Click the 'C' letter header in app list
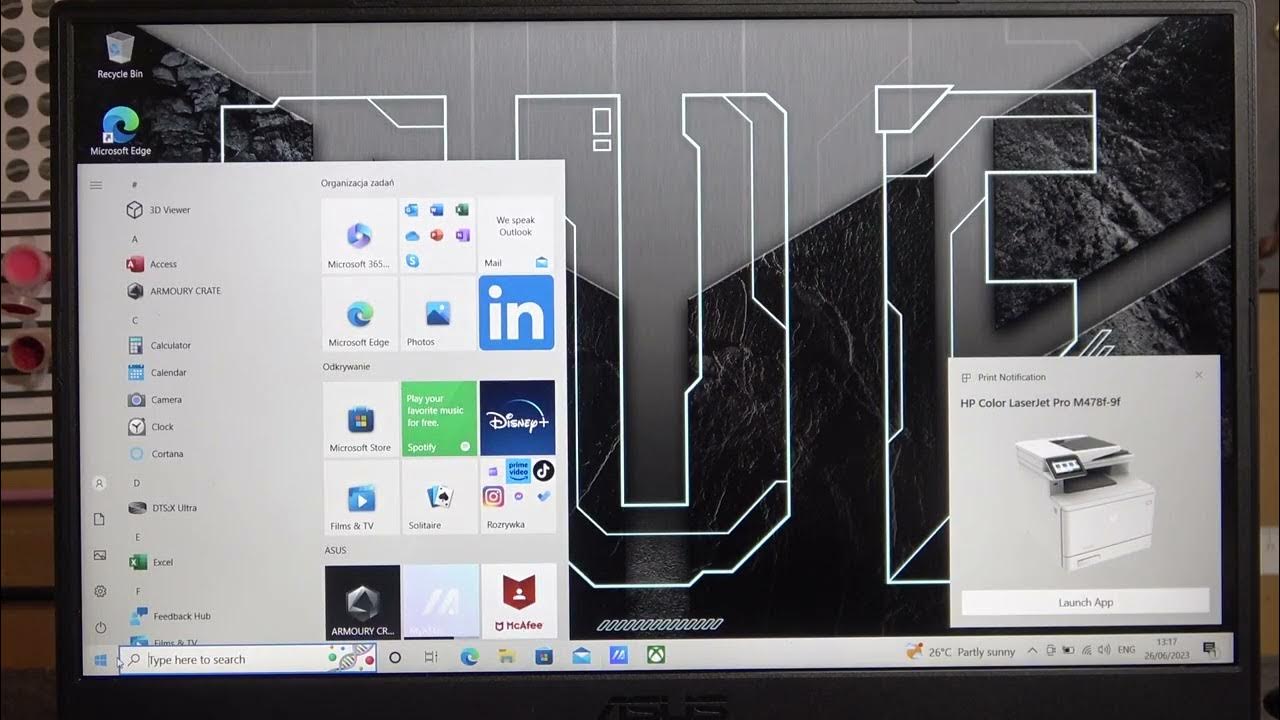Viewport: 1280px width, 720px height. pos(135,320)
